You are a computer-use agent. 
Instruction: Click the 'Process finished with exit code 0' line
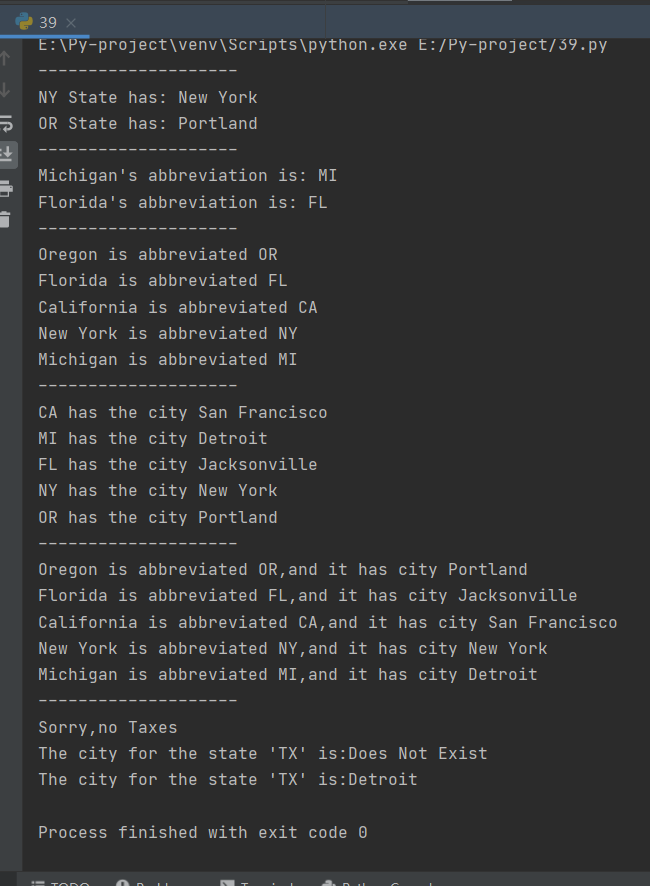(202, 832)
